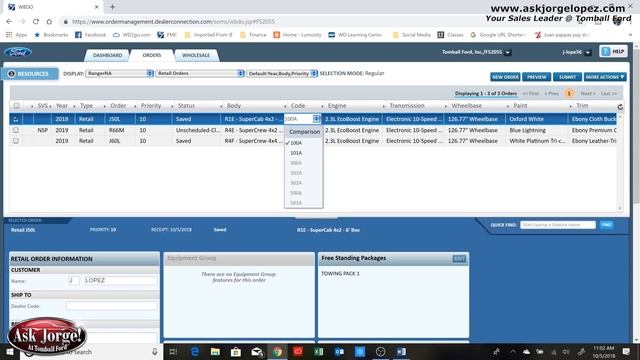Click the Submit button

(x=567, y=77)
